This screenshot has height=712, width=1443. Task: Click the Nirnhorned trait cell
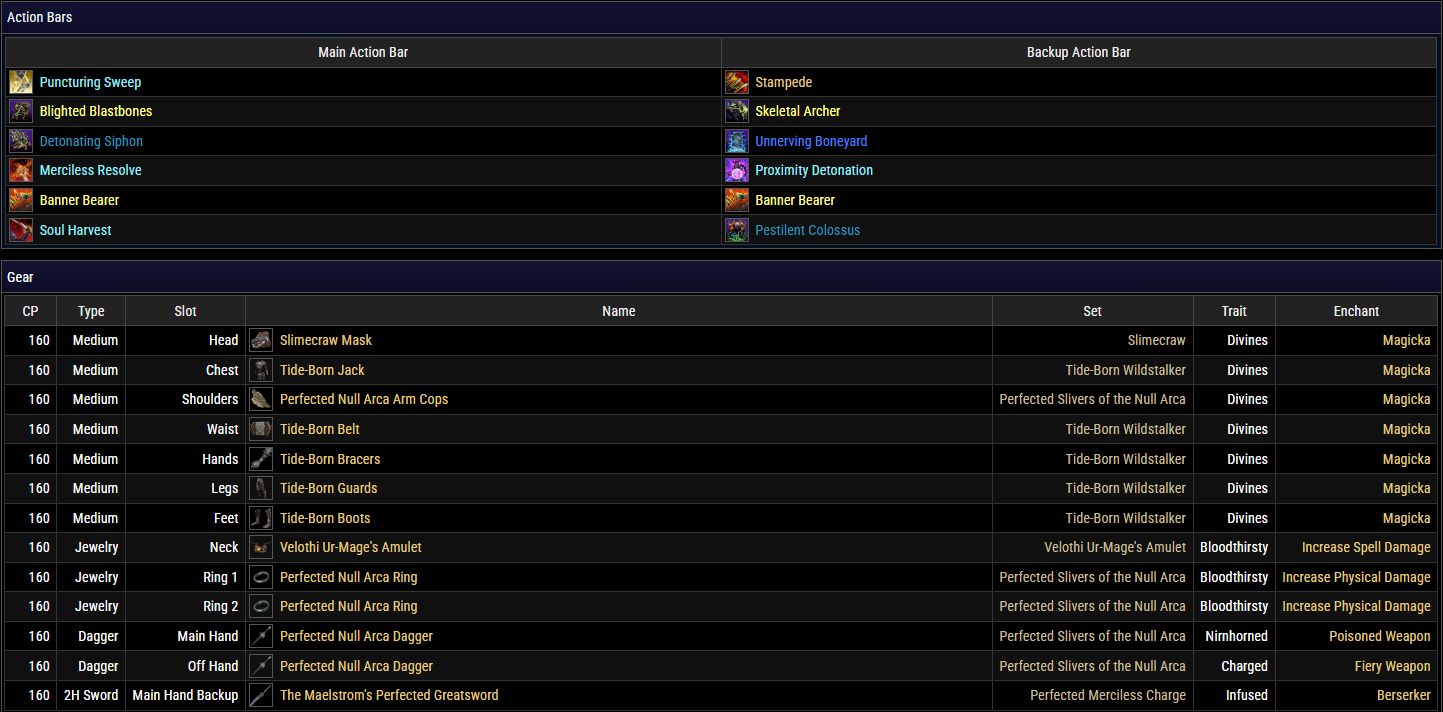point(1236,636)
